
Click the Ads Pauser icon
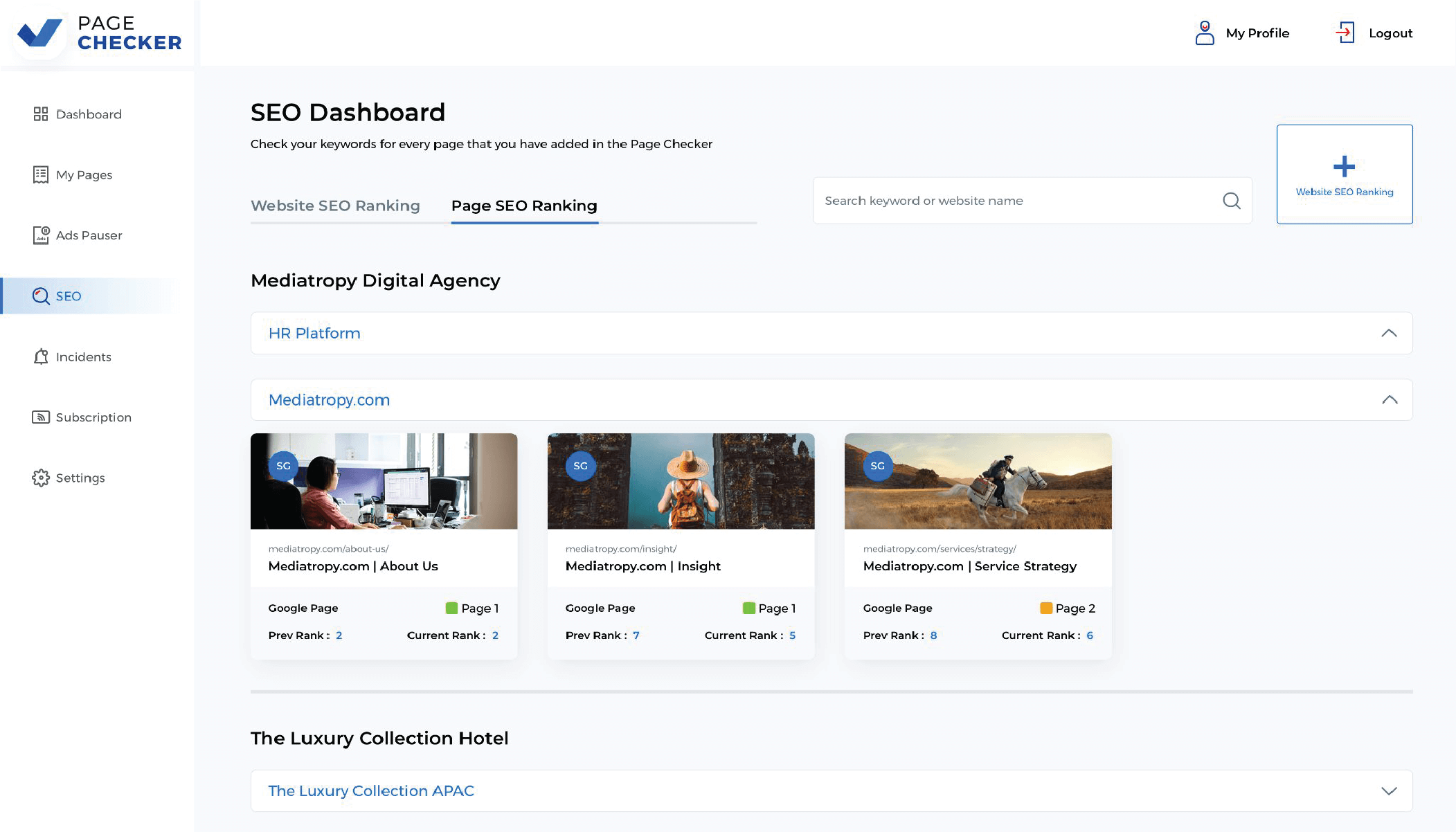42,235
